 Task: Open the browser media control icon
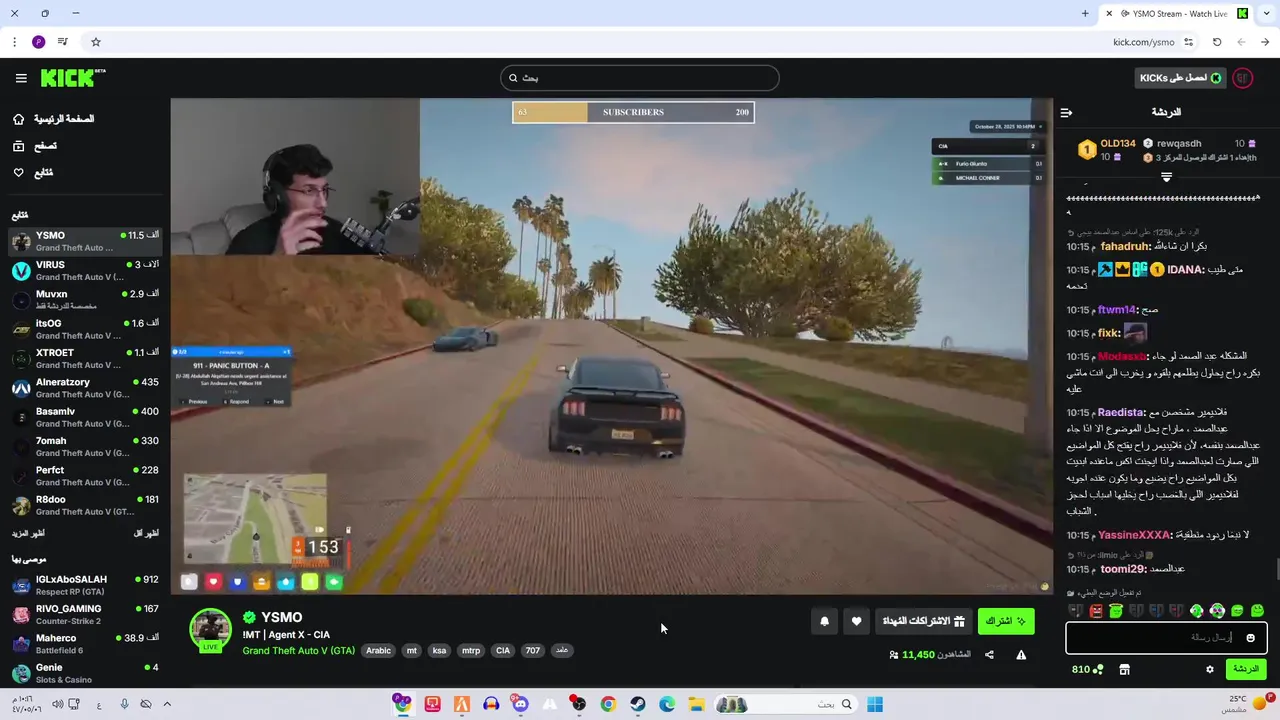pyautogui.click(x=63, y=42)
